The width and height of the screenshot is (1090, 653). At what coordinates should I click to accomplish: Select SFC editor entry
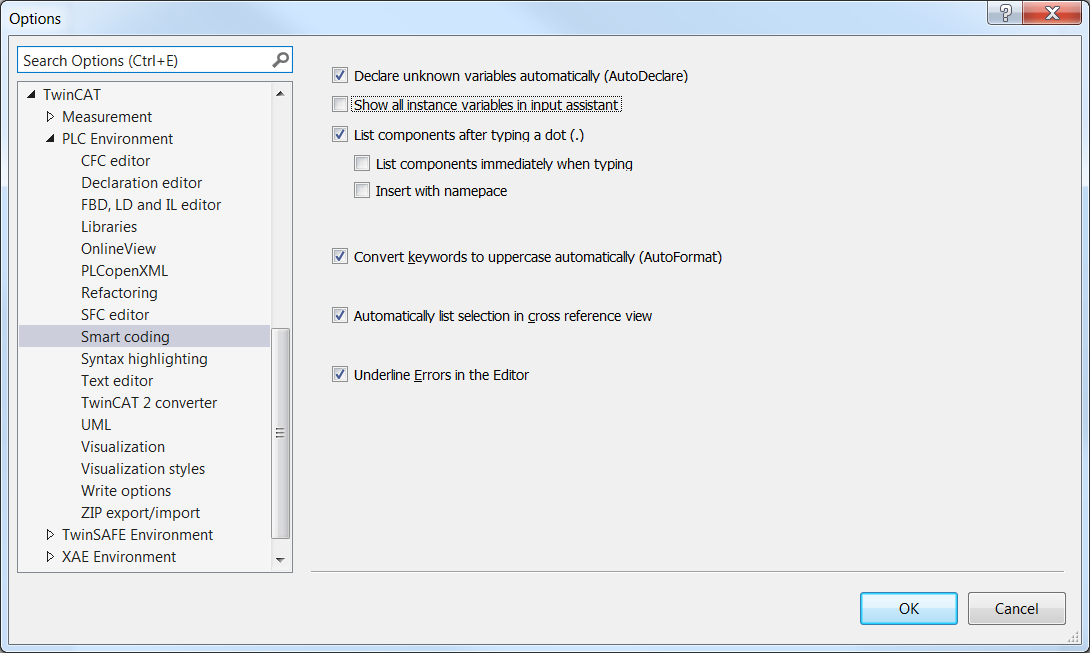(x=115, y=315)
